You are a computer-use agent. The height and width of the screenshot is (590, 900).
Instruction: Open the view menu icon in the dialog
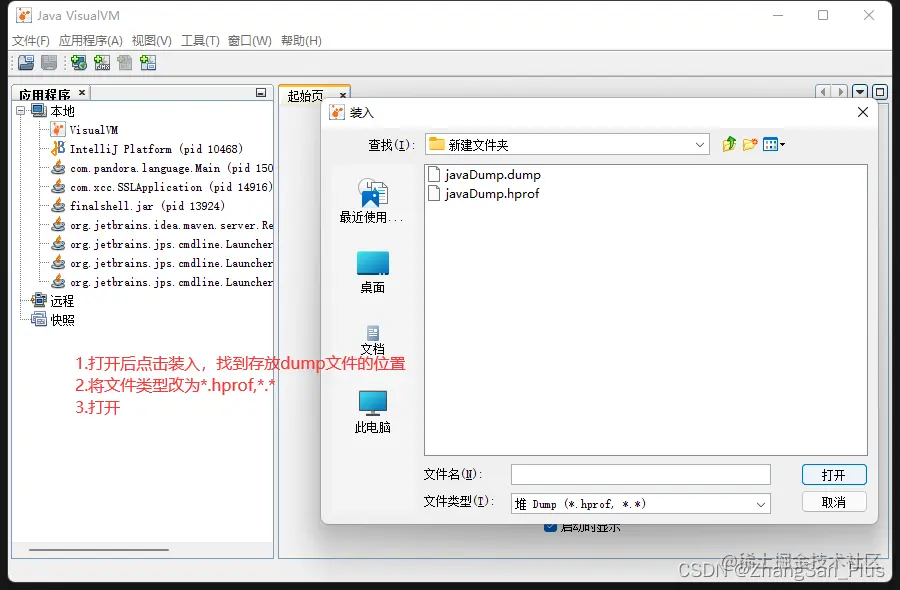(x=774, y=144)
